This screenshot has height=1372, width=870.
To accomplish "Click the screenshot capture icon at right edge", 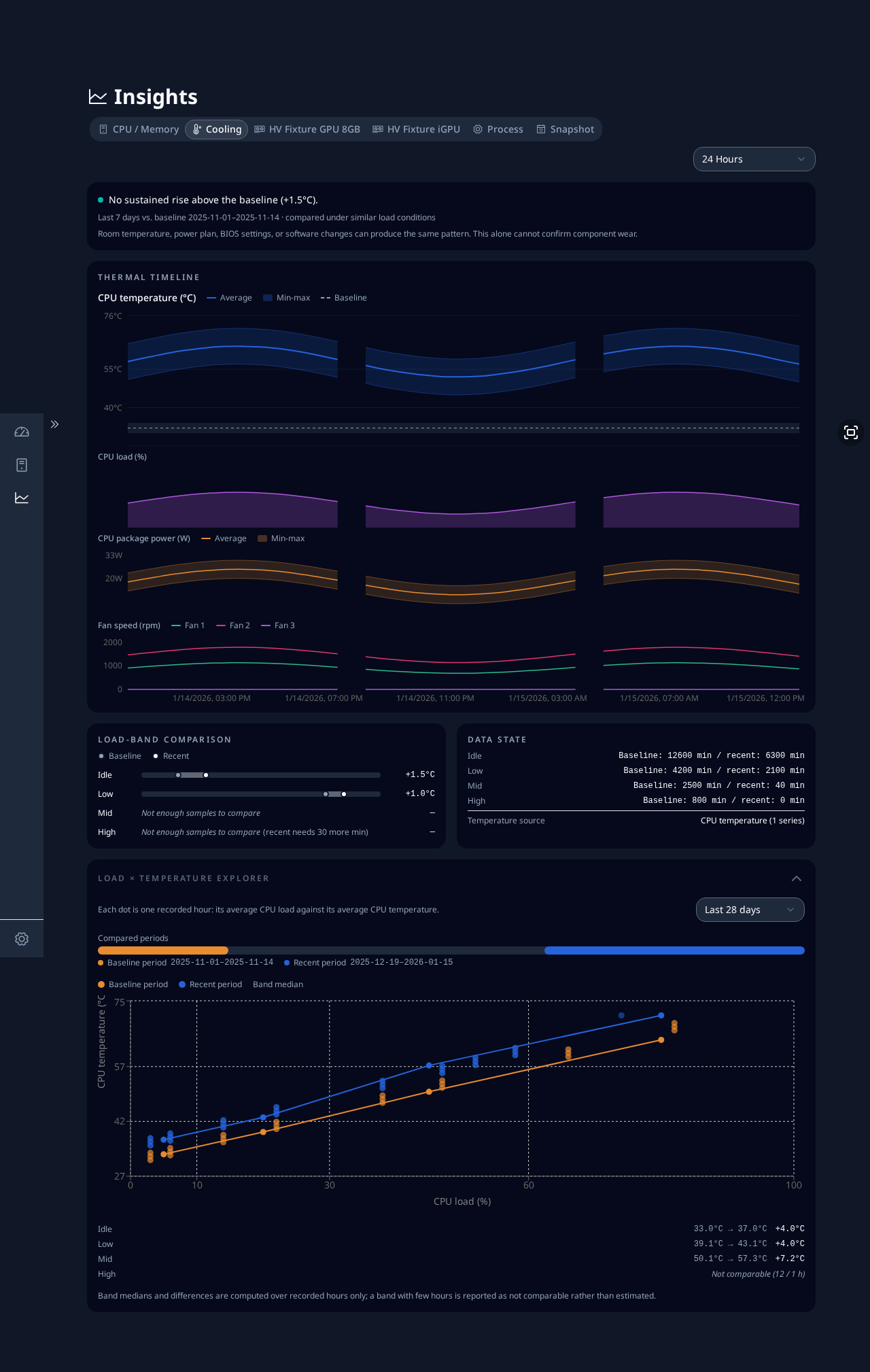I will pos(851,432).
